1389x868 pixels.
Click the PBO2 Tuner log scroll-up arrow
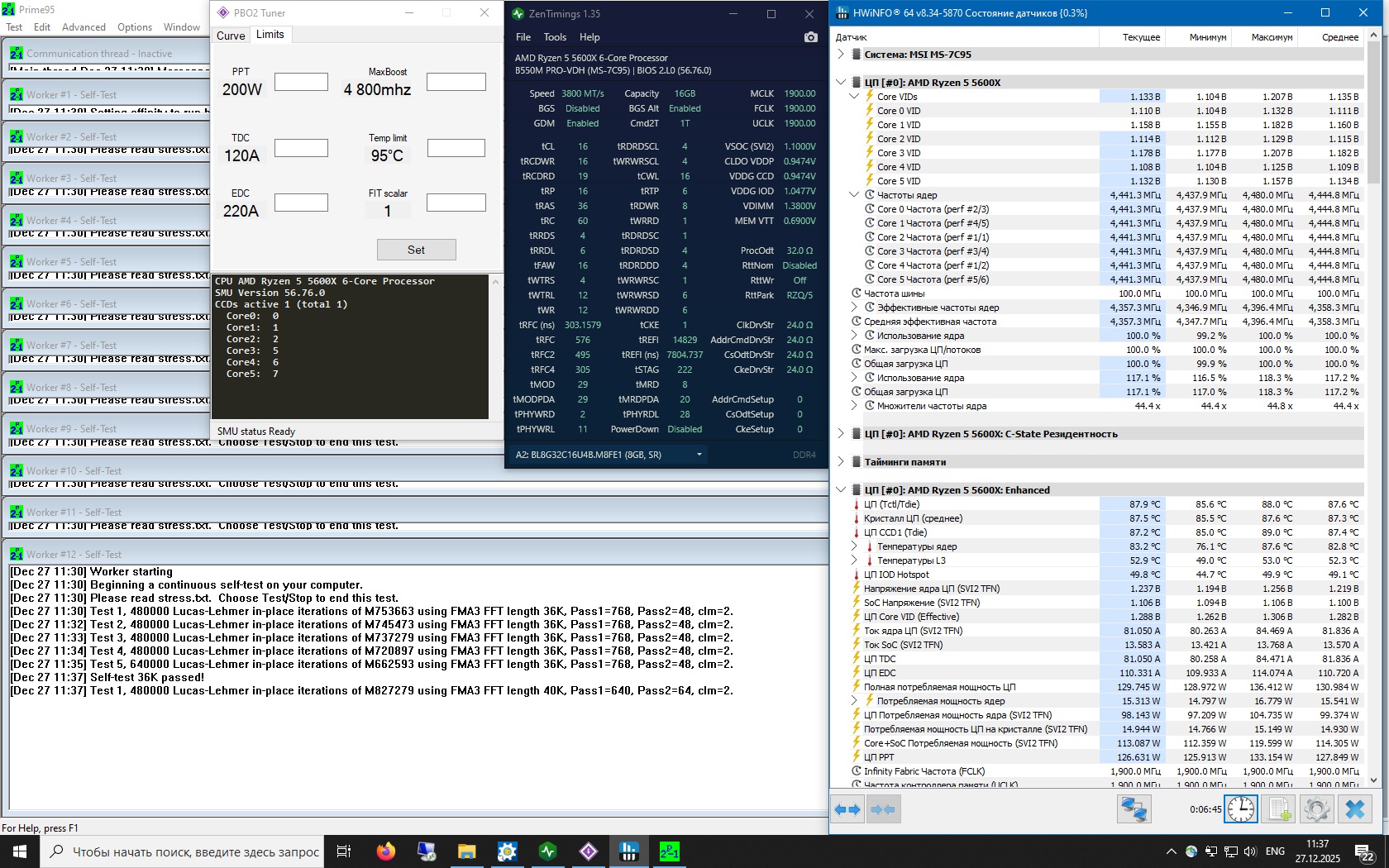click(495, 282)
